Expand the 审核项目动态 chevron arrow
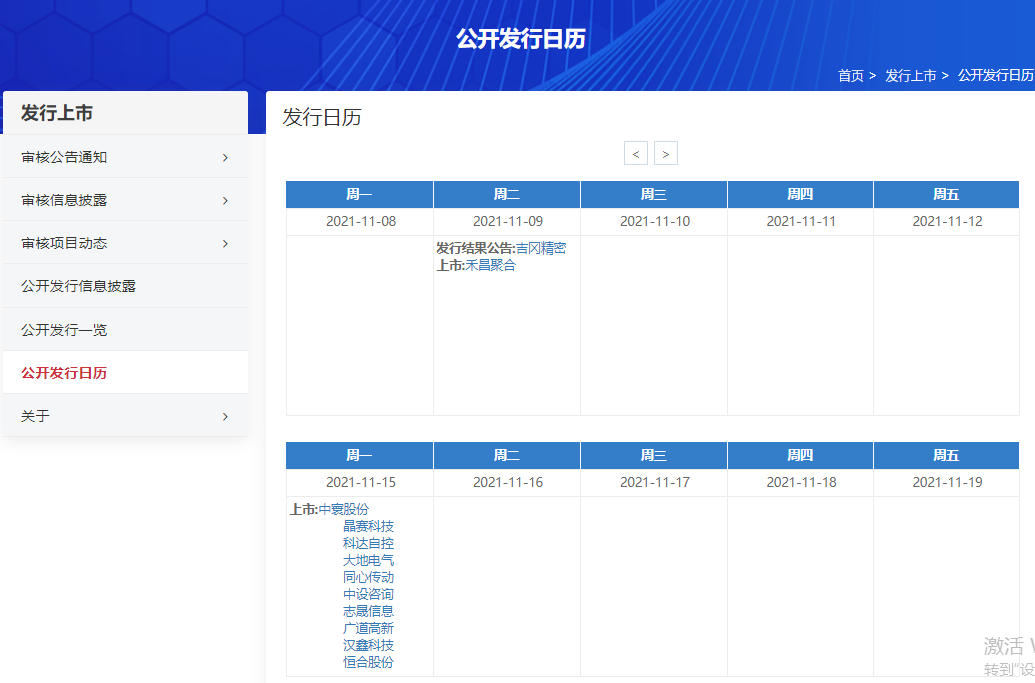 (225, 243)
